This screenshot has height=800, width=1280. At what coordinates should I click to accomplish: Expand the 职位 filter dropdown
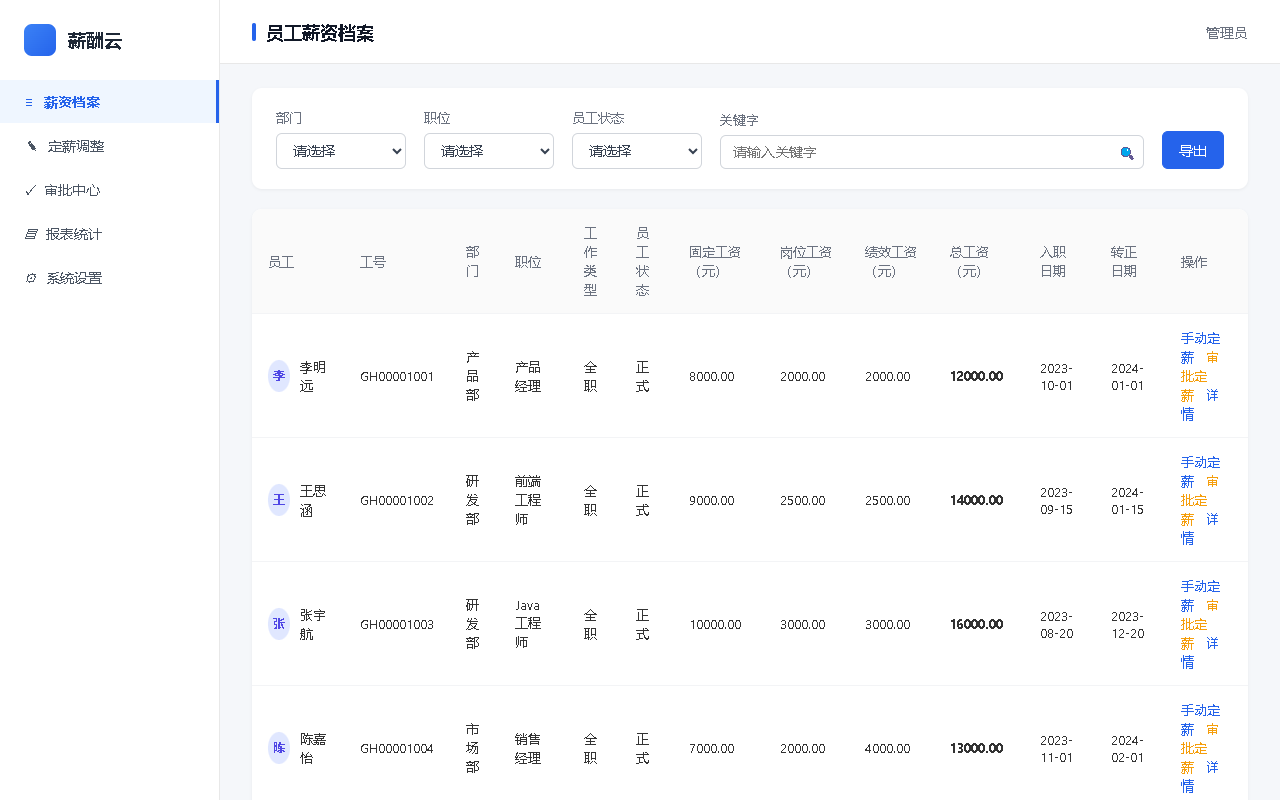coord(489,151)
